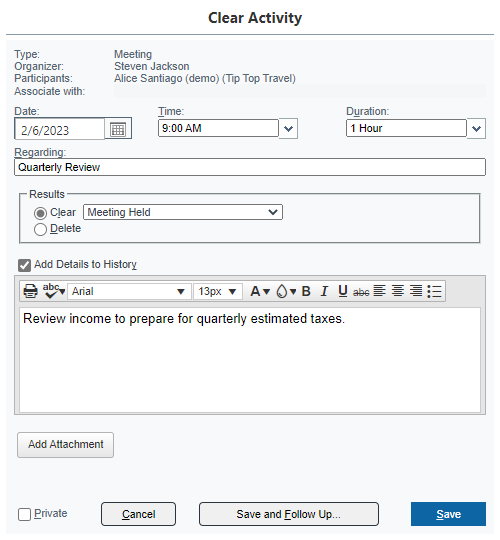
Task: Expand the Duration dropdown arrow
Action: (x=476, y=129)
